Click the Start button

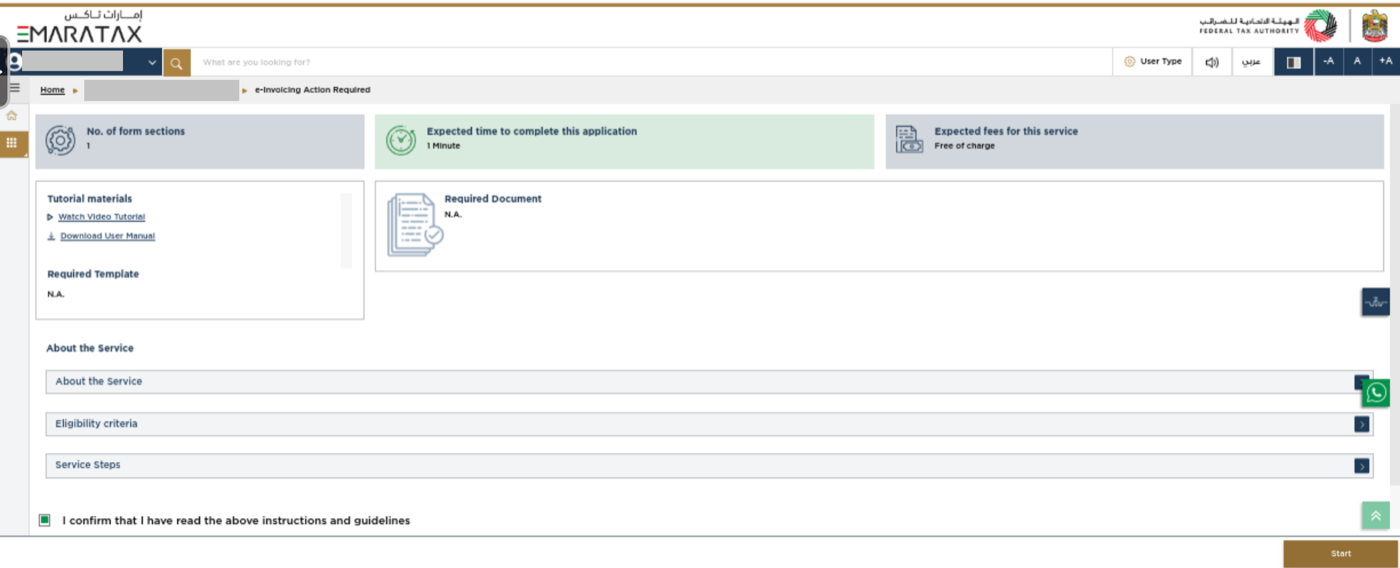click(1340, 554)
